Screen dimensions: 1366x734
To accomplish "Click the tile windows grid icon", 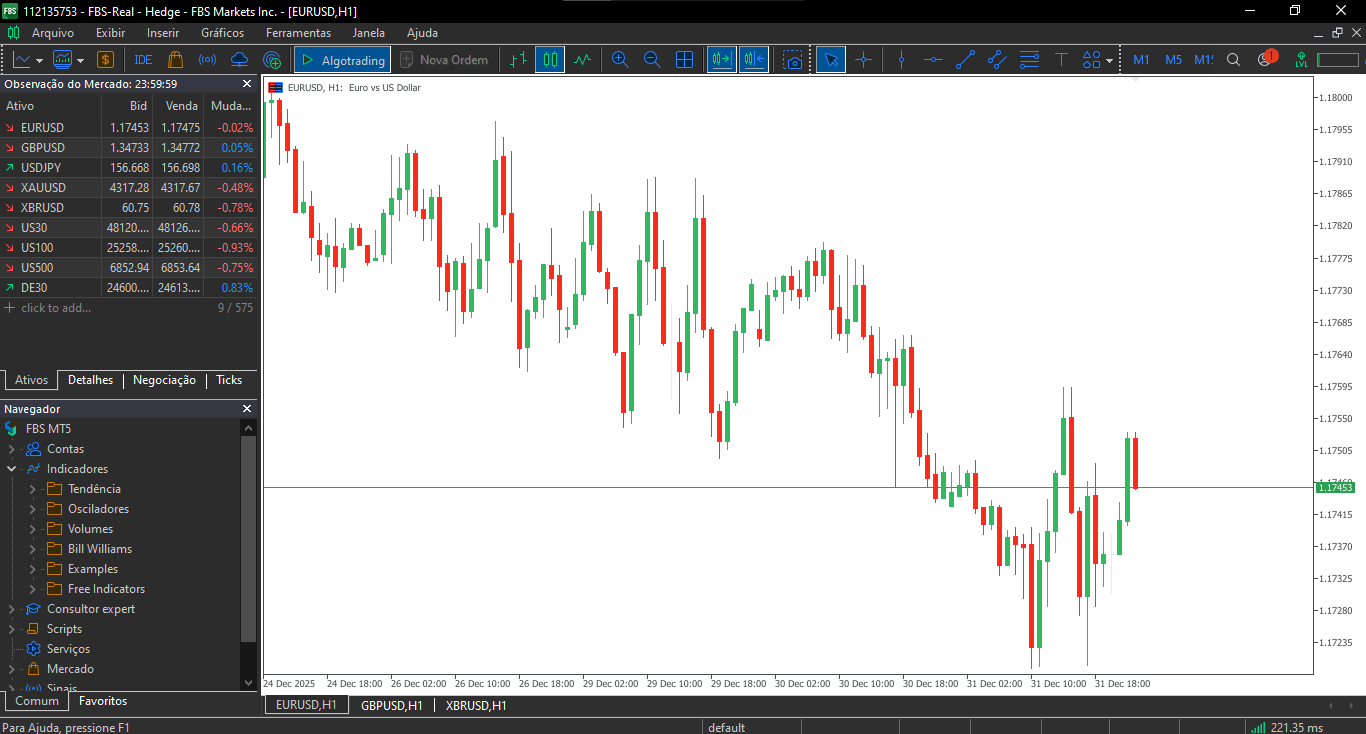I will tap(685, 60).
